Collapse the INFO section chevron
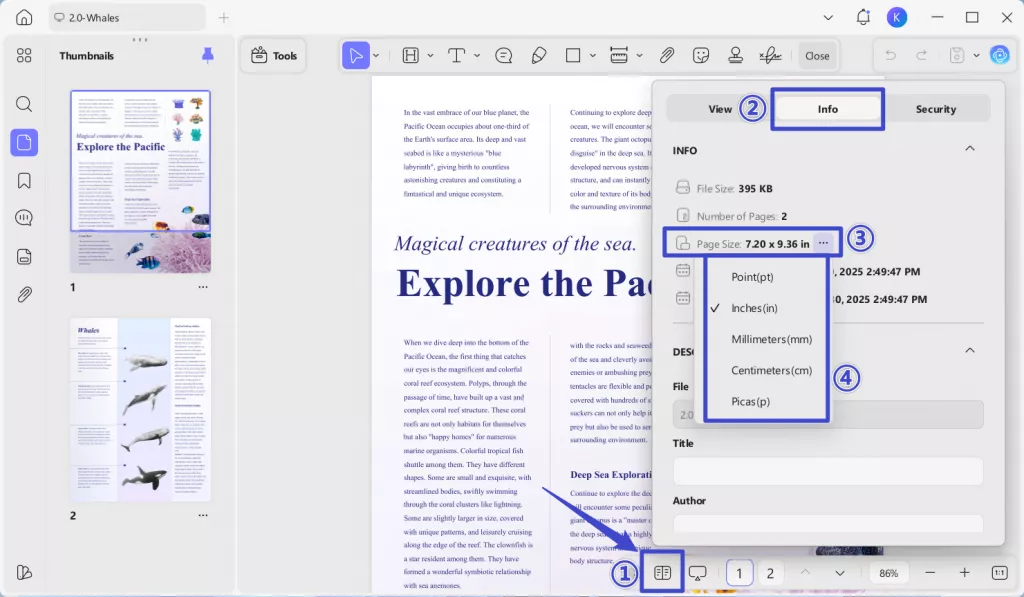1024x597 pixels. coord(968,149)
